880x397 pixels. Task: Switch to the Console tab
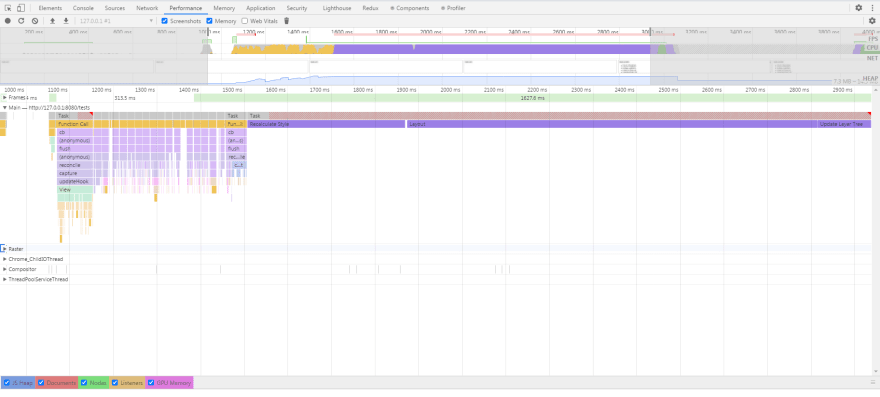click(x=83, y=8)
